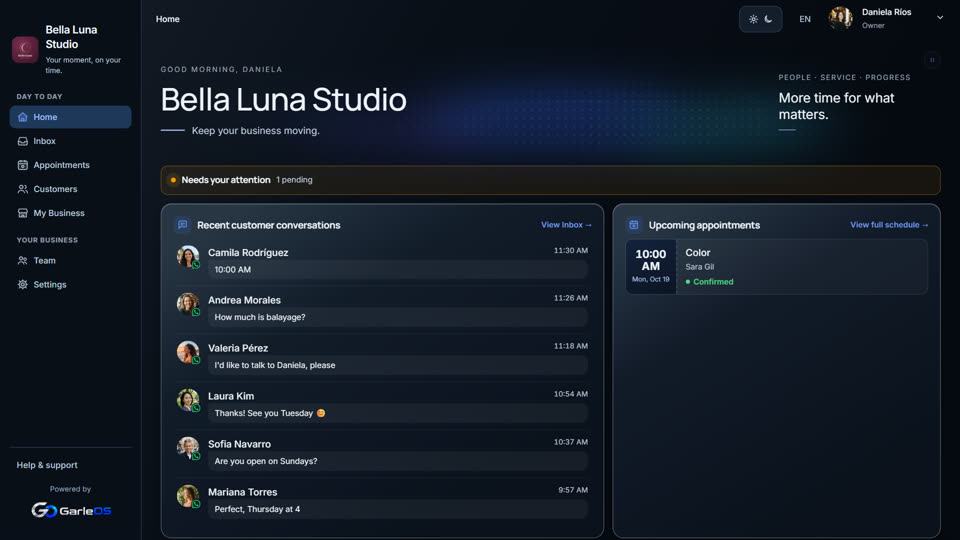Click the pause icon near top right
960x540 pixels.
click(x=932, y=60)
